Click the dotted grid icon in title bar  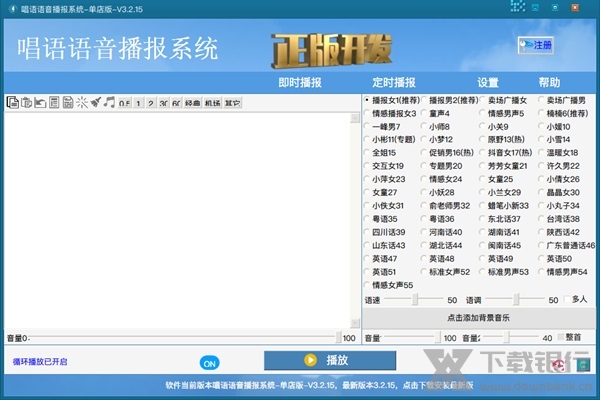518,7
